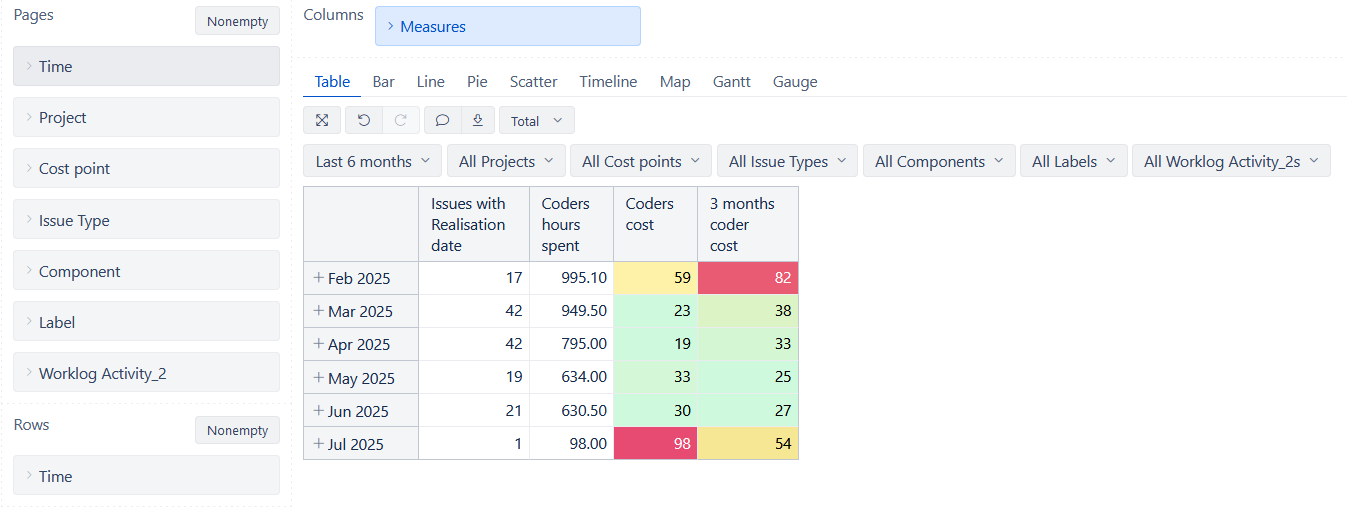The width and height of the screenshot is (1347, 514).
Task: Click the red 98 Coders cost cell
Action: click(x=655, y=443)
